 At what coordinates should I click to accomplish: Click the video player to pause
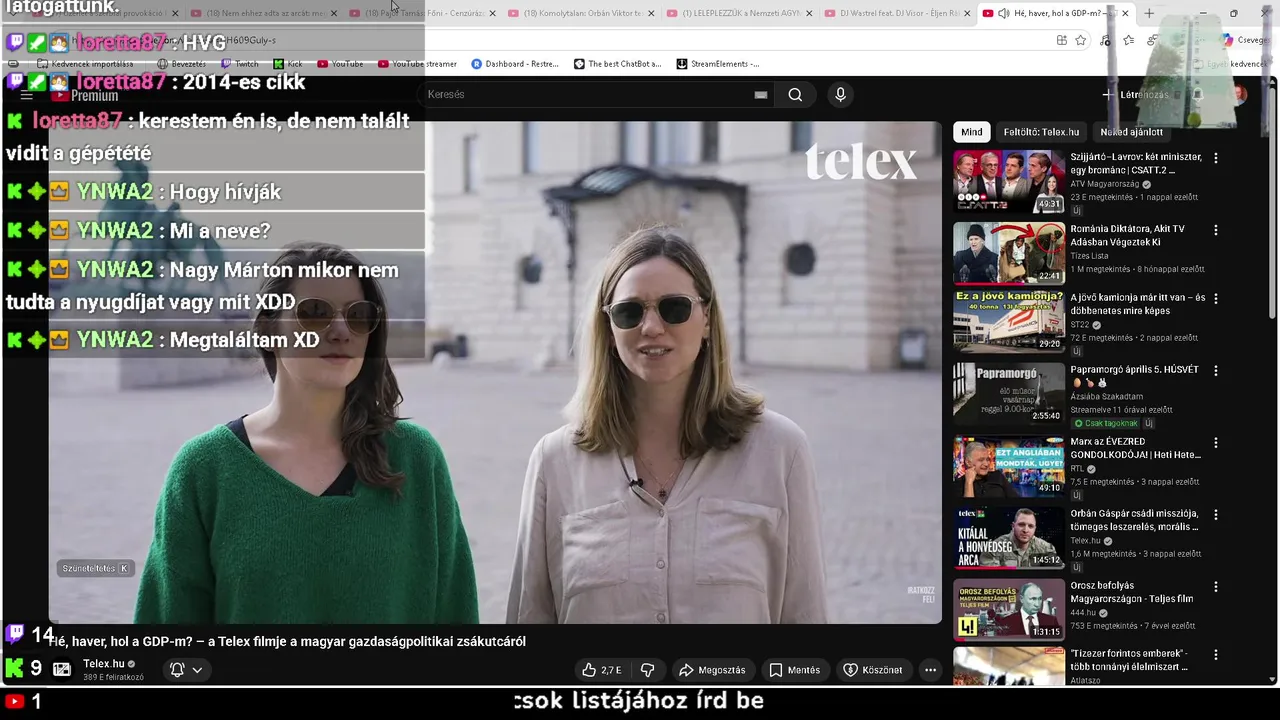click(x=495, y=372)
